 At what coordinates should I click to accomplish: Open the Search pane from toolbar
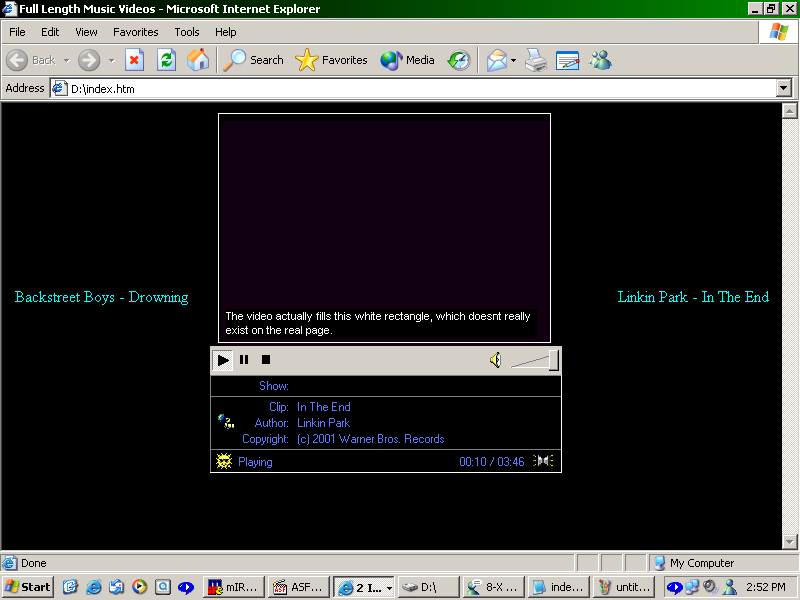click(x=254, y=60)
